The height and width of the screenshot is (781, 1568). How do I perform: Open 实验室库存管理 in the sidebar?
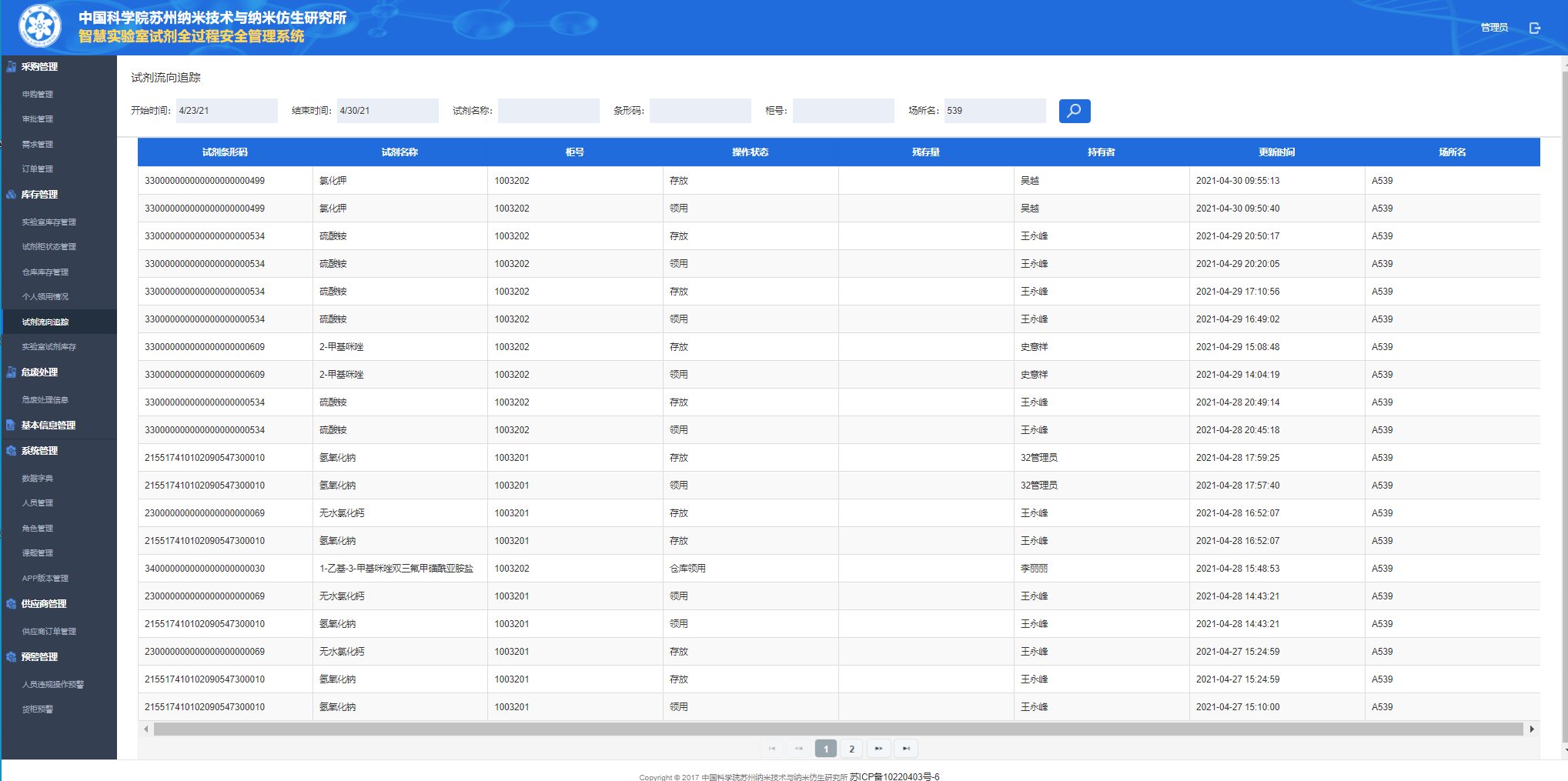49,222
